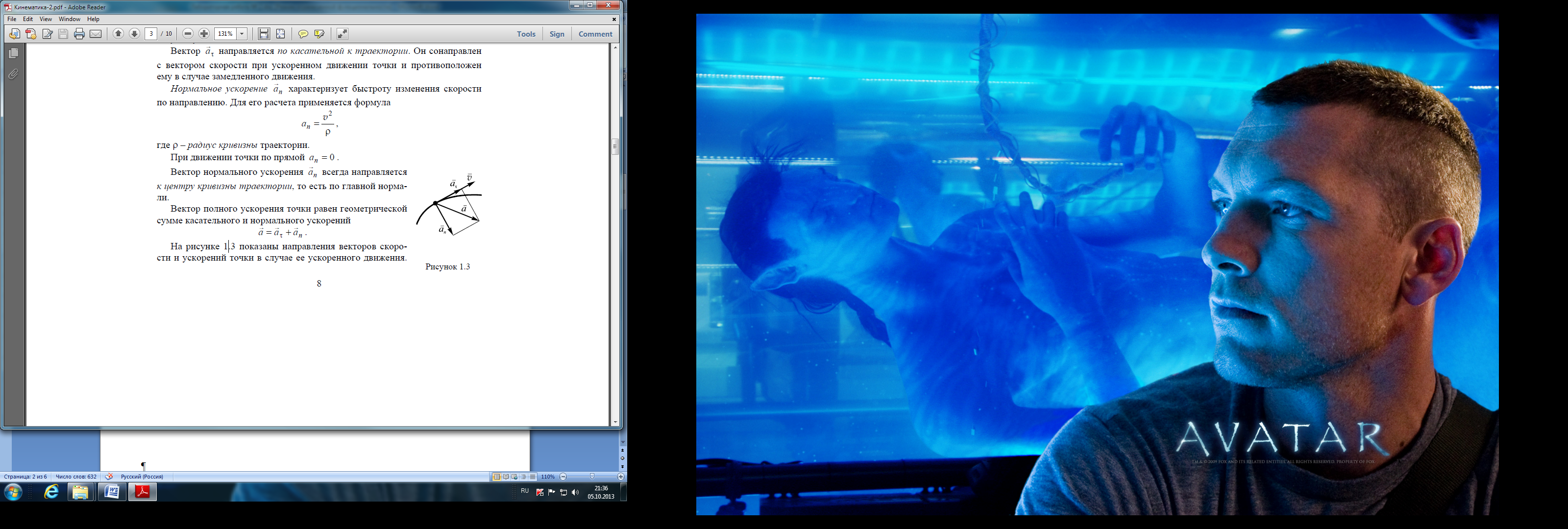
Task: Click the edit/sign document icon in toolbar
Action: [48, 34]
